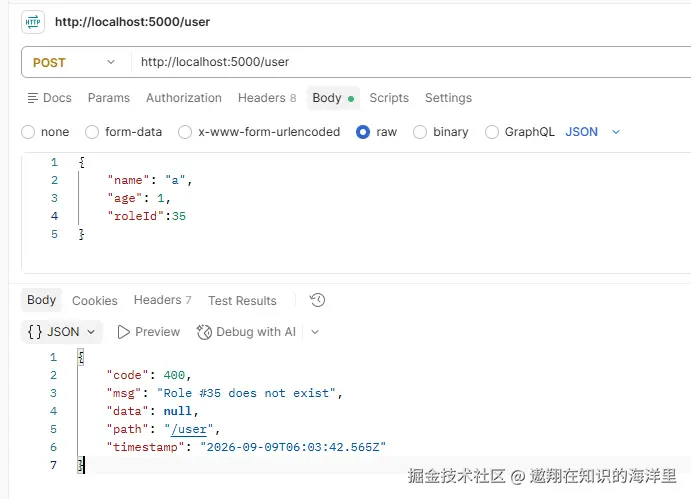Open the Scripts request tab

(x=389, y=98)
